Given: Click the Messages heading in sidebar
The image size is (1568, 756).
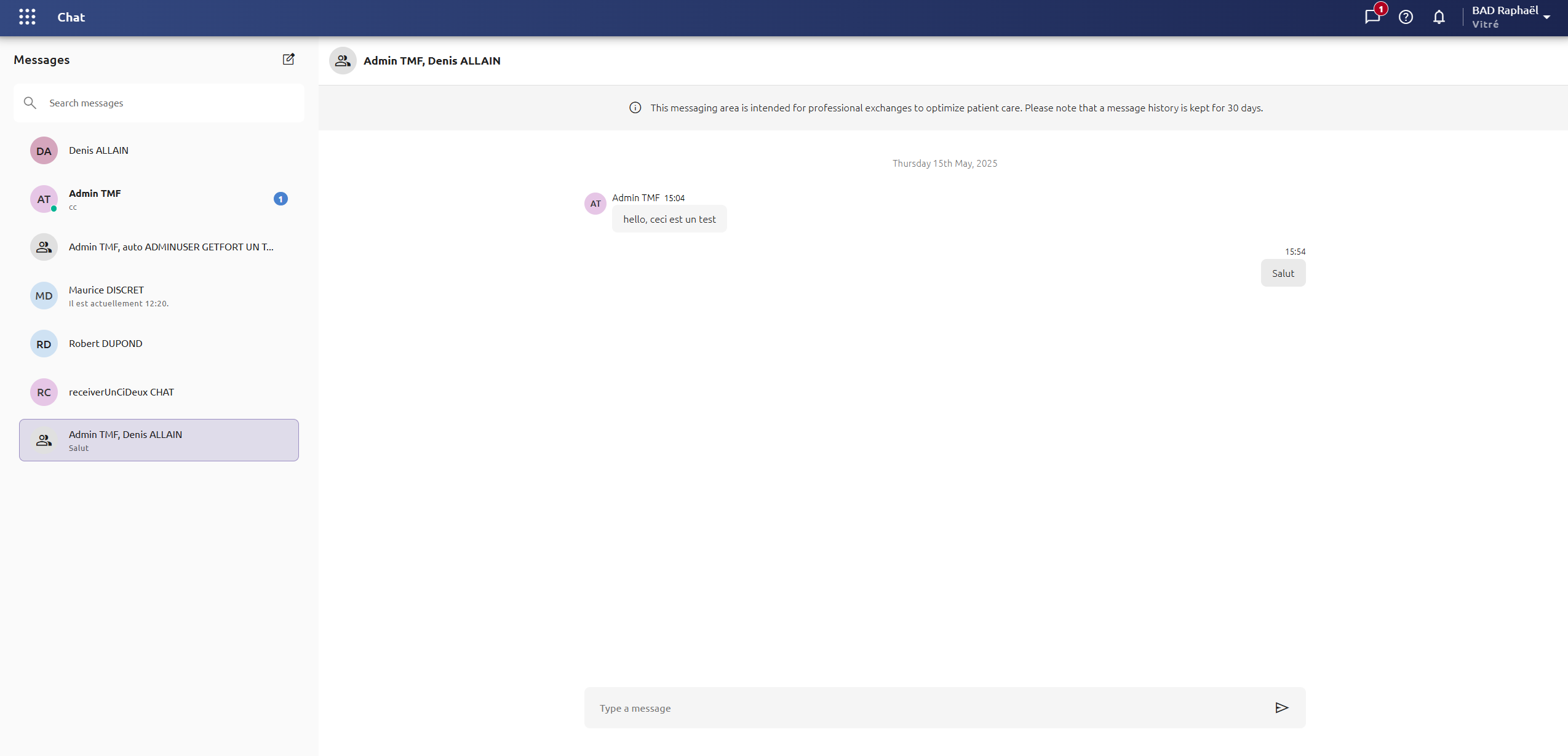Looking at the screenshot, I should (x=42, y=60).
